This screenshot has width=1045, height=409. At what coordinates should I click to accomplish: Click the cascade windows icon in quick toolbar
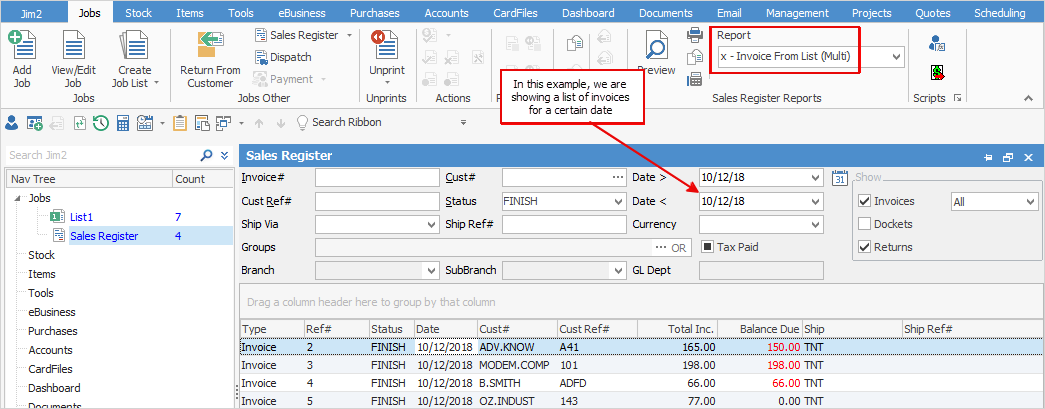(224, 123)
